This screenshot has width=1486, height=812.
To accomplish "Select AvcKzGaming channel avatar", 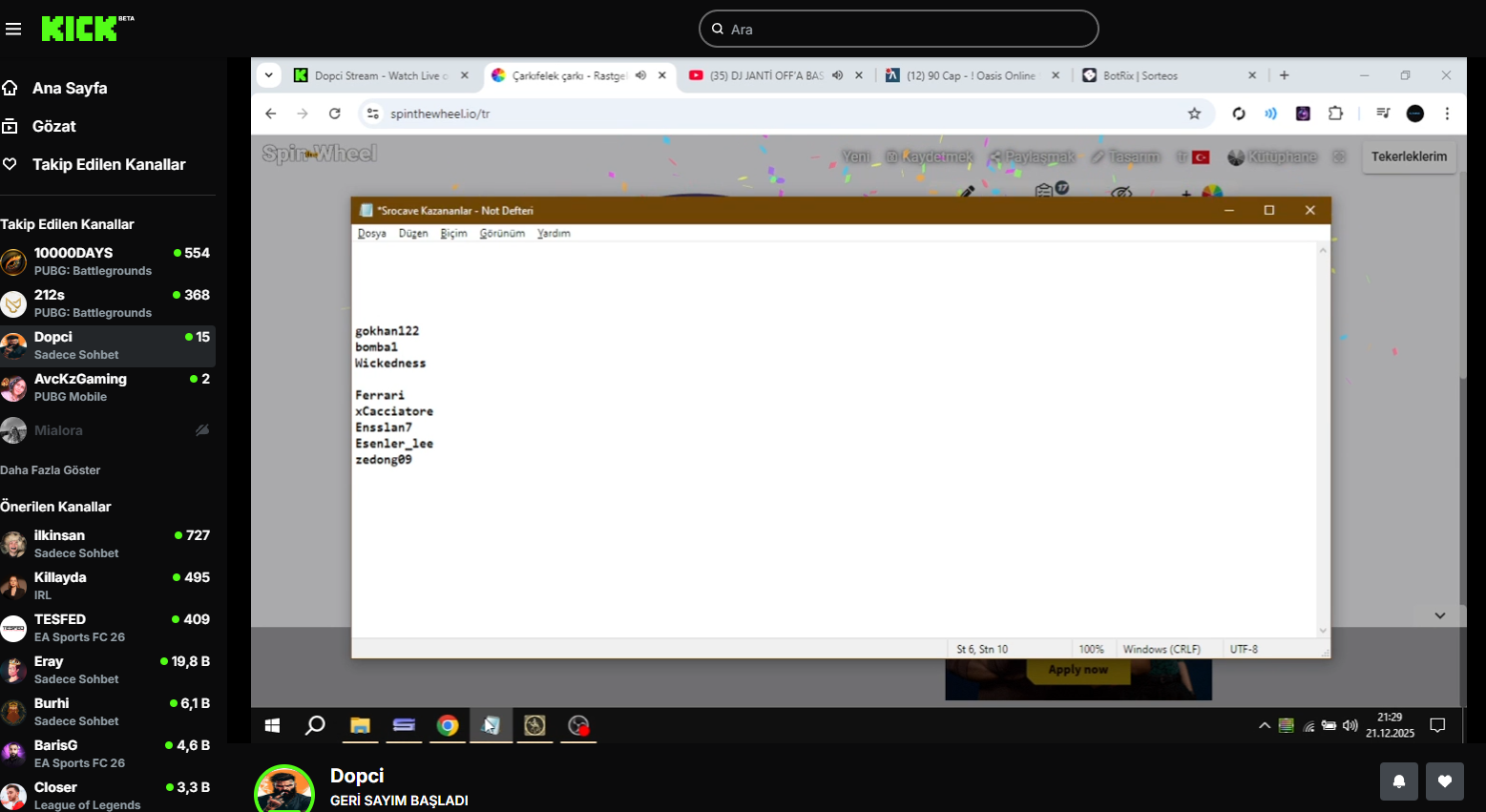I will [x=13, y=387].
